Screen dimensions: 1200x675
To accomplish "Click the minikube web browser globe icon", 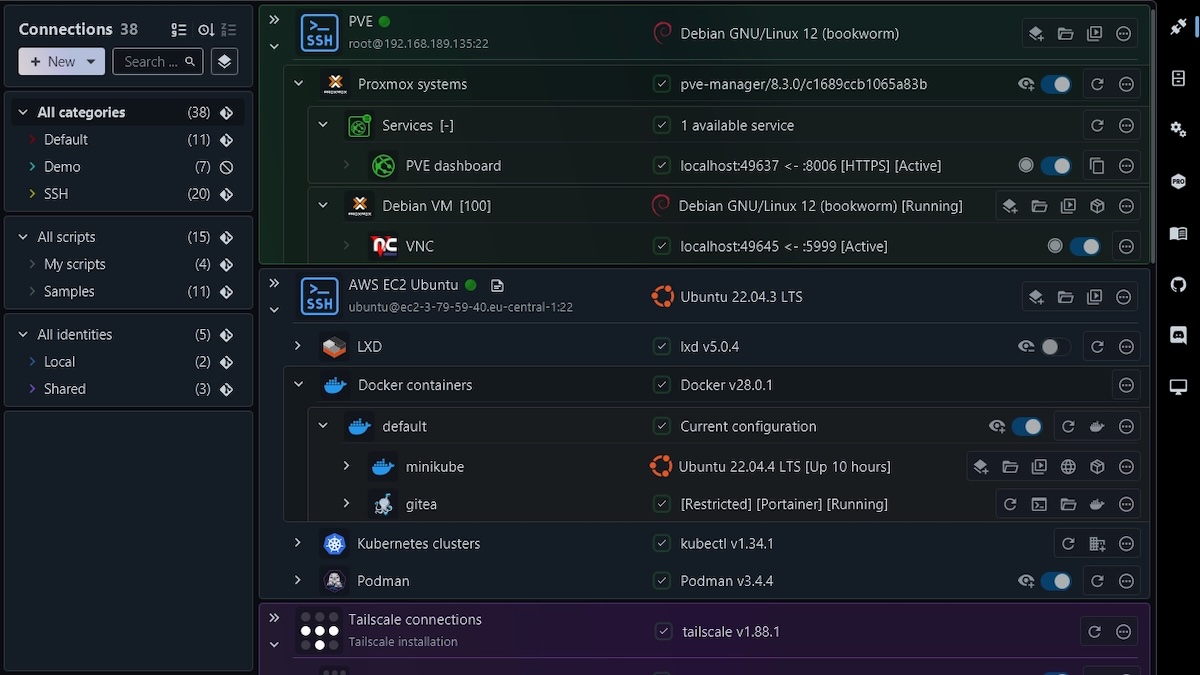I will [1068, 467].
